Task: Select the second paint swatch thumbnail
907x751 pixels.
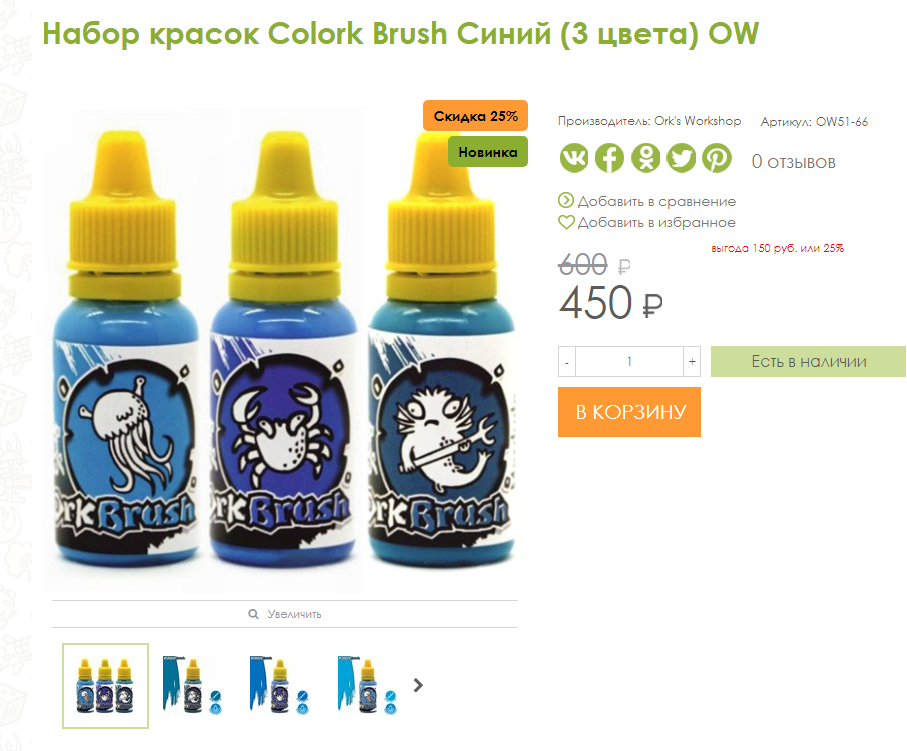Action: click(191, 686)
